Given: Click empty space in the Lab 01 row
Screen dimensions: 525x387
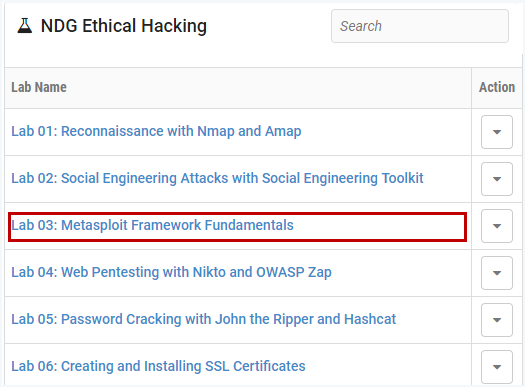Looking at the screenshot, I should pyautogui.click(x=385, y=132).
